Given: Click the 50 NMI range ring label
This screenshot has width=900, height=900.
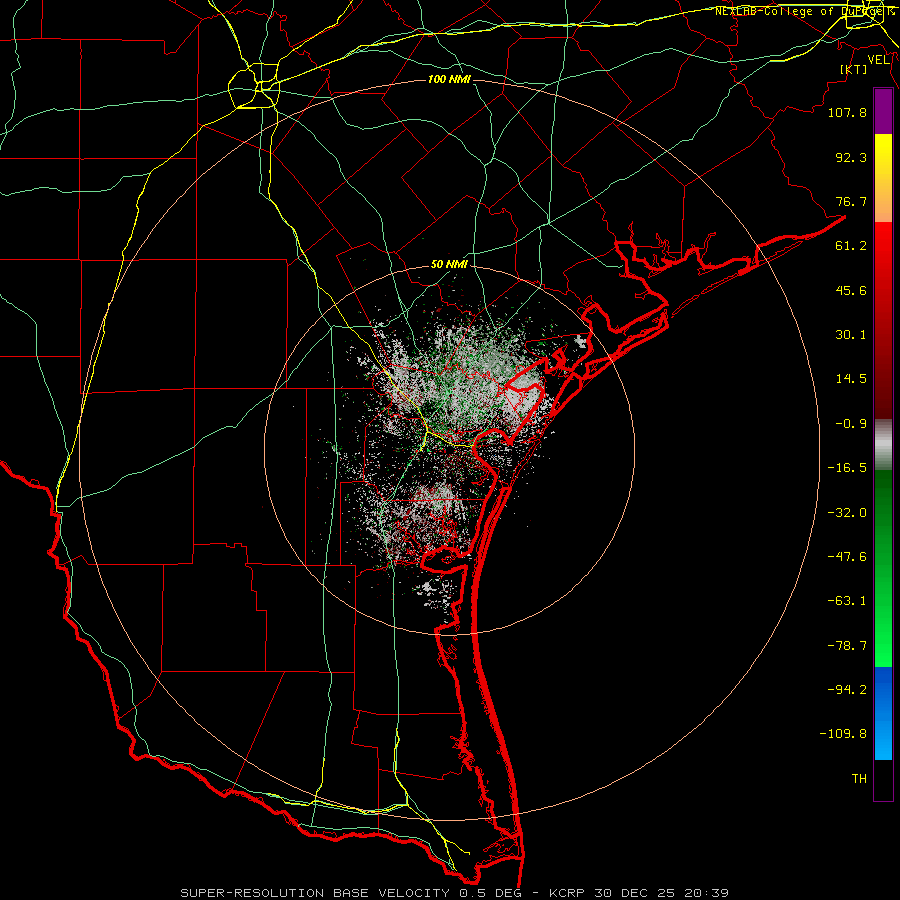Looking at the screenshot, I should click(x=449, y=265).
